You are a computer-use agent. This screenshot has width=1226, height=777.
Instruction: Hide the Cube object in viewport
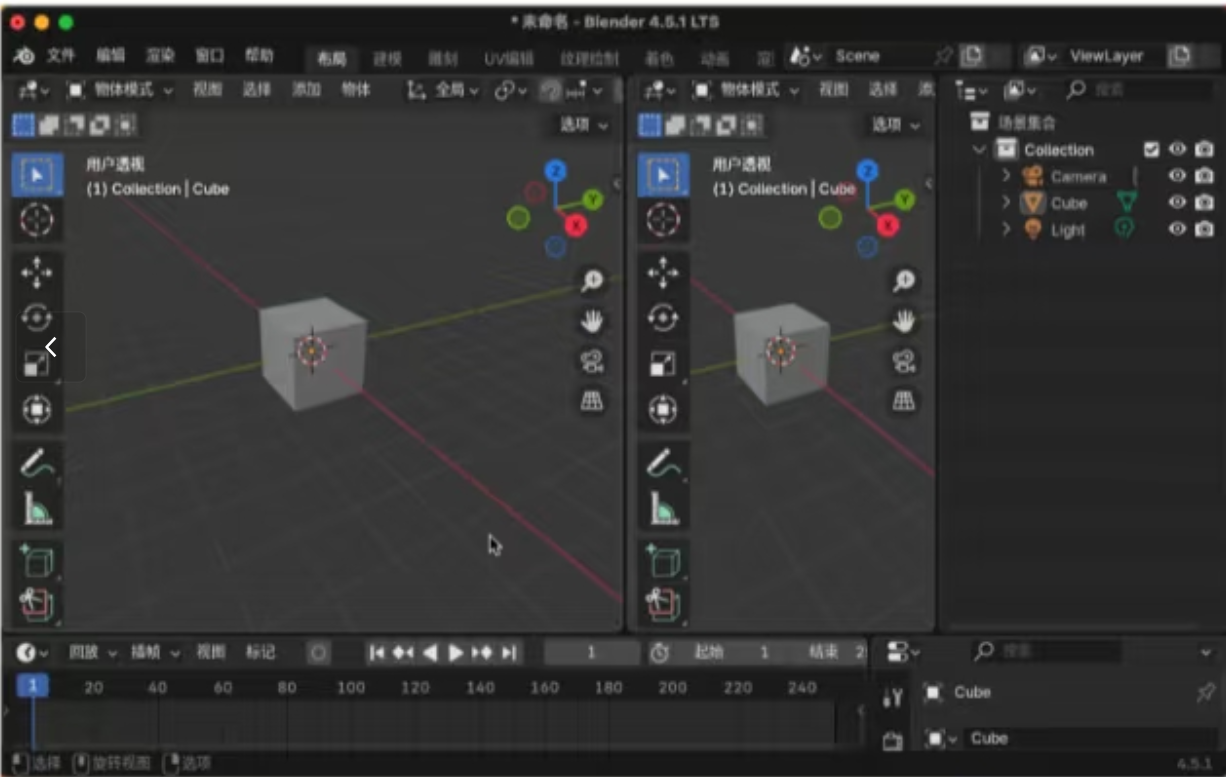1178,202
